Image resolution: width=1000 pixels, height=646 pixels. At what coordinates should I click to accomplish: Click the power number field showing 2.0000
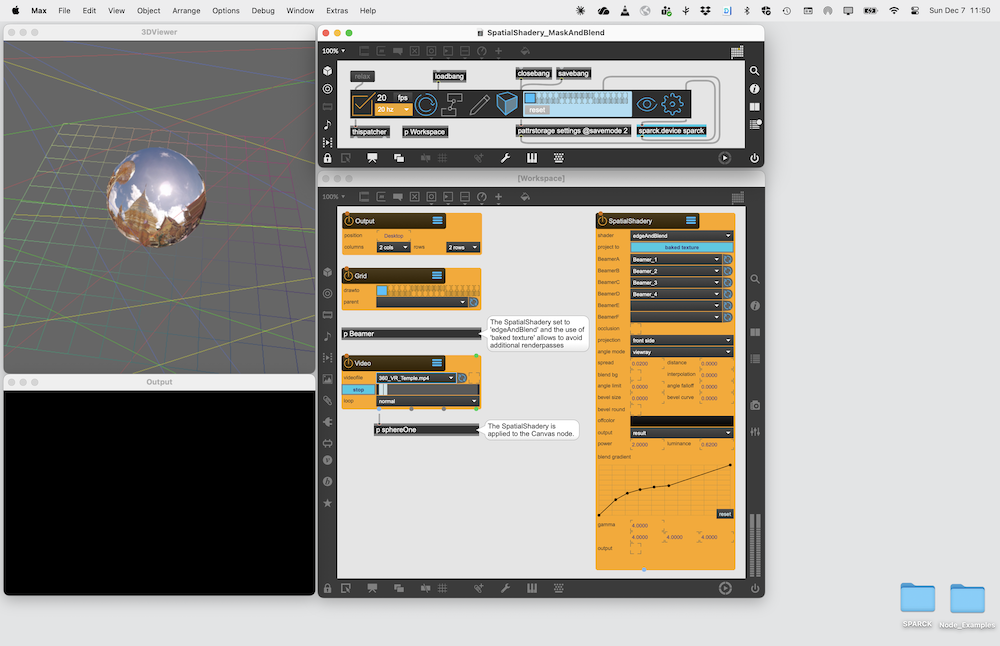click(641, 444)
